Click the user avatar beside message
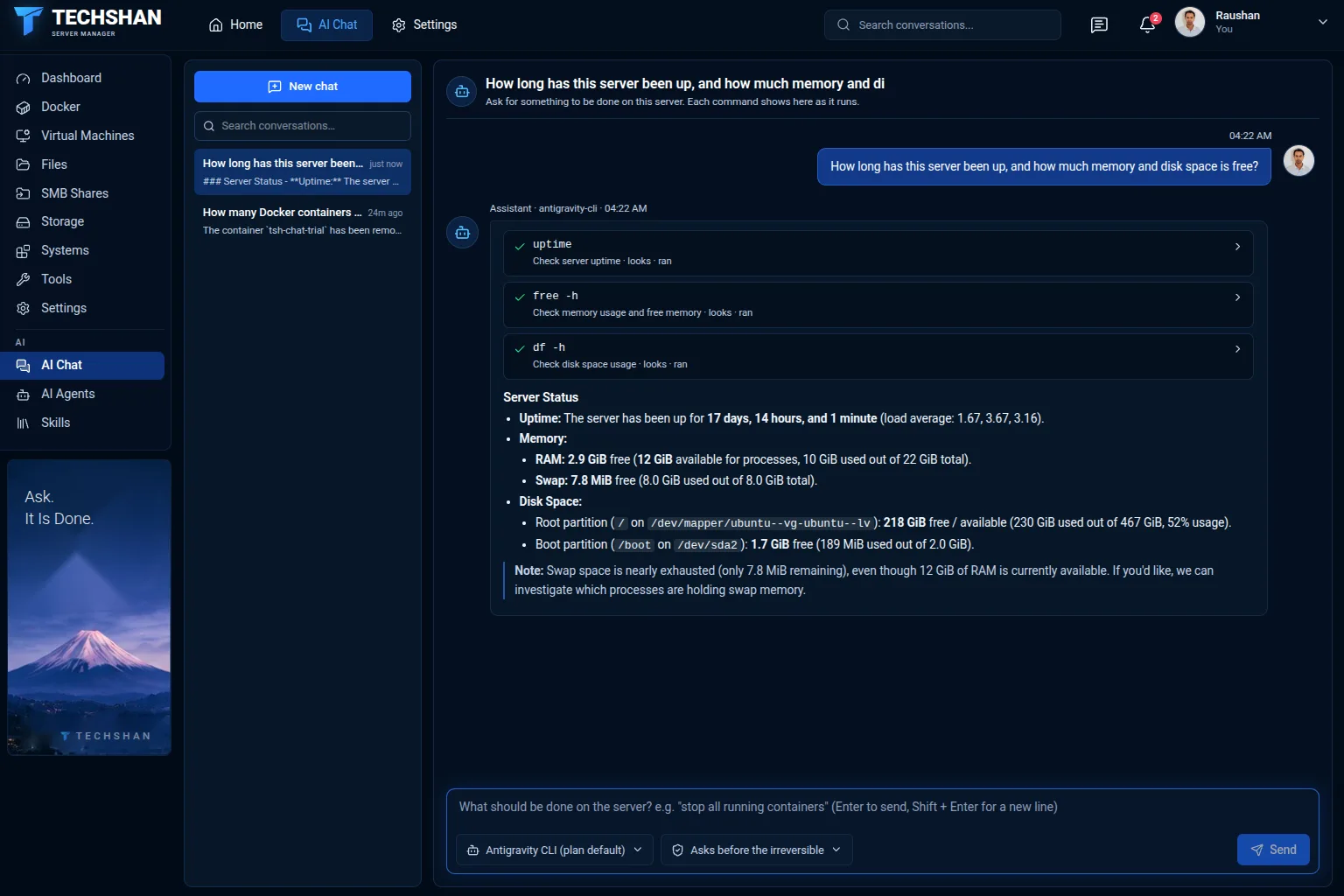The image size is (1344, 896). coord(1298,161)
